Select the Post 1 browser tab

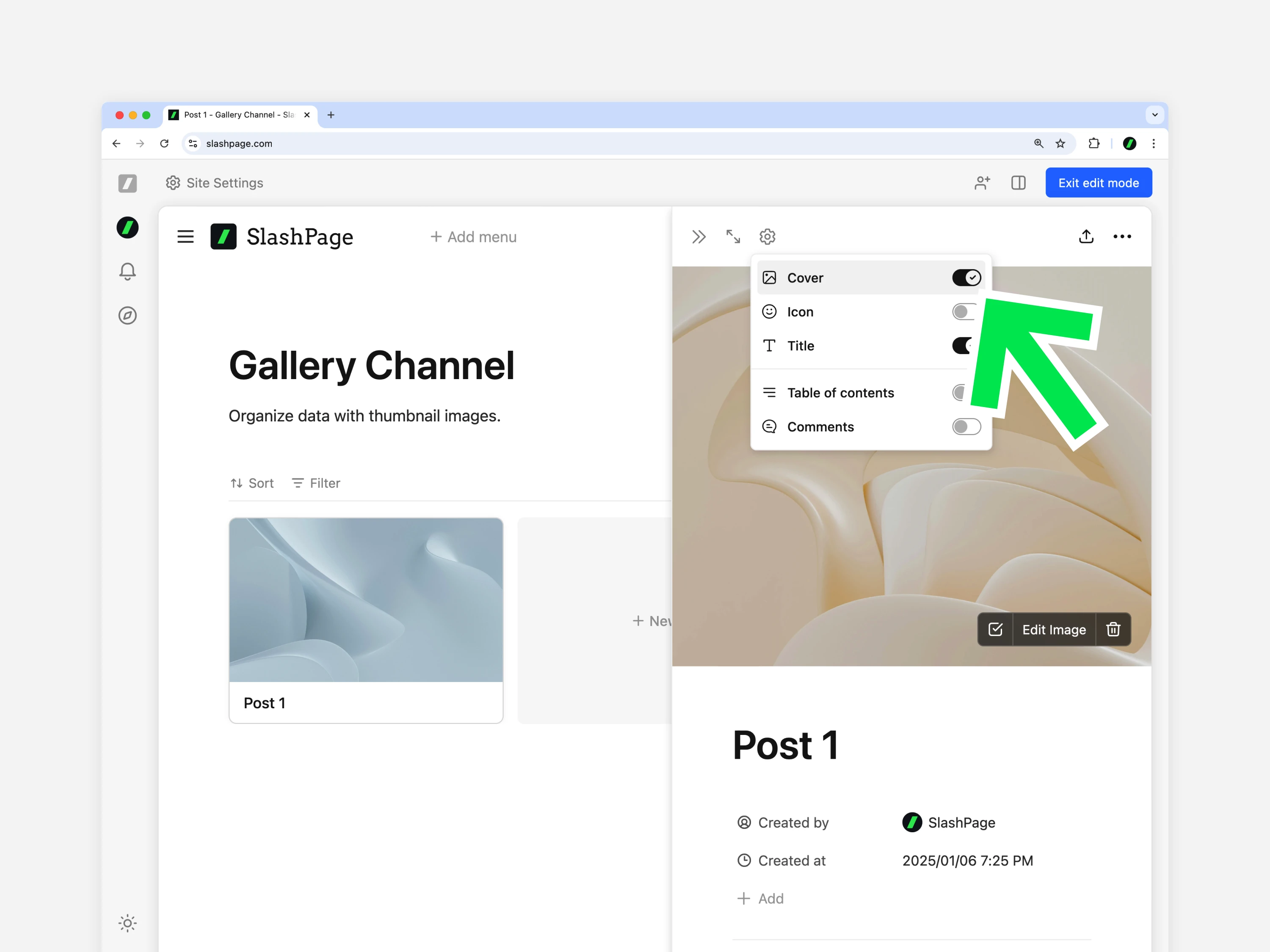click(240, 115)
